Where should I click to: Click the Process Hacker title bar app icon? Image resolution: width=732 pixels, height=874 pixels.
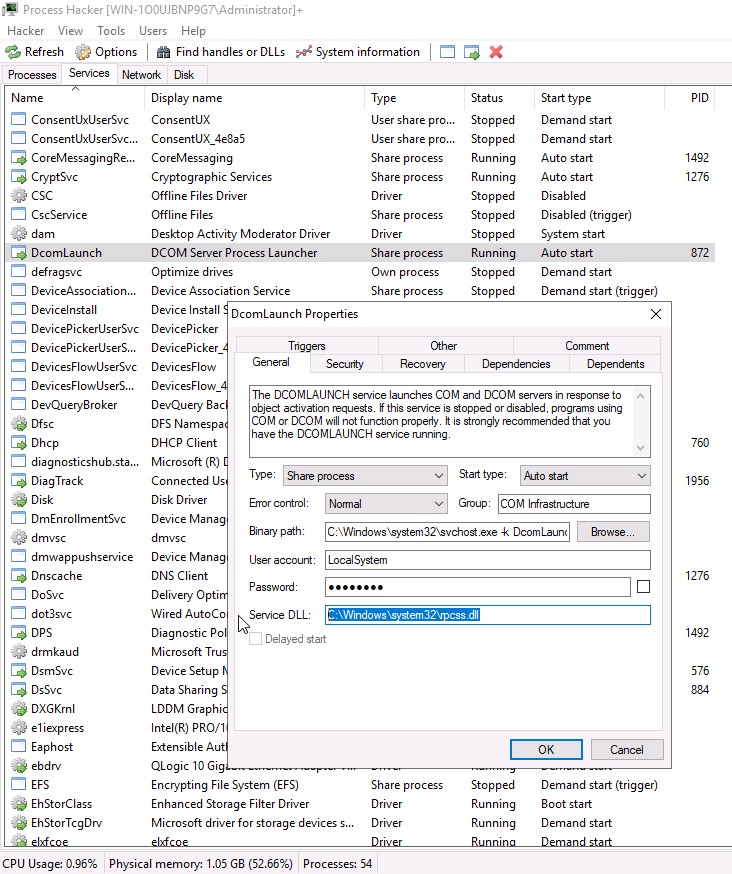(x=9, y=9)
